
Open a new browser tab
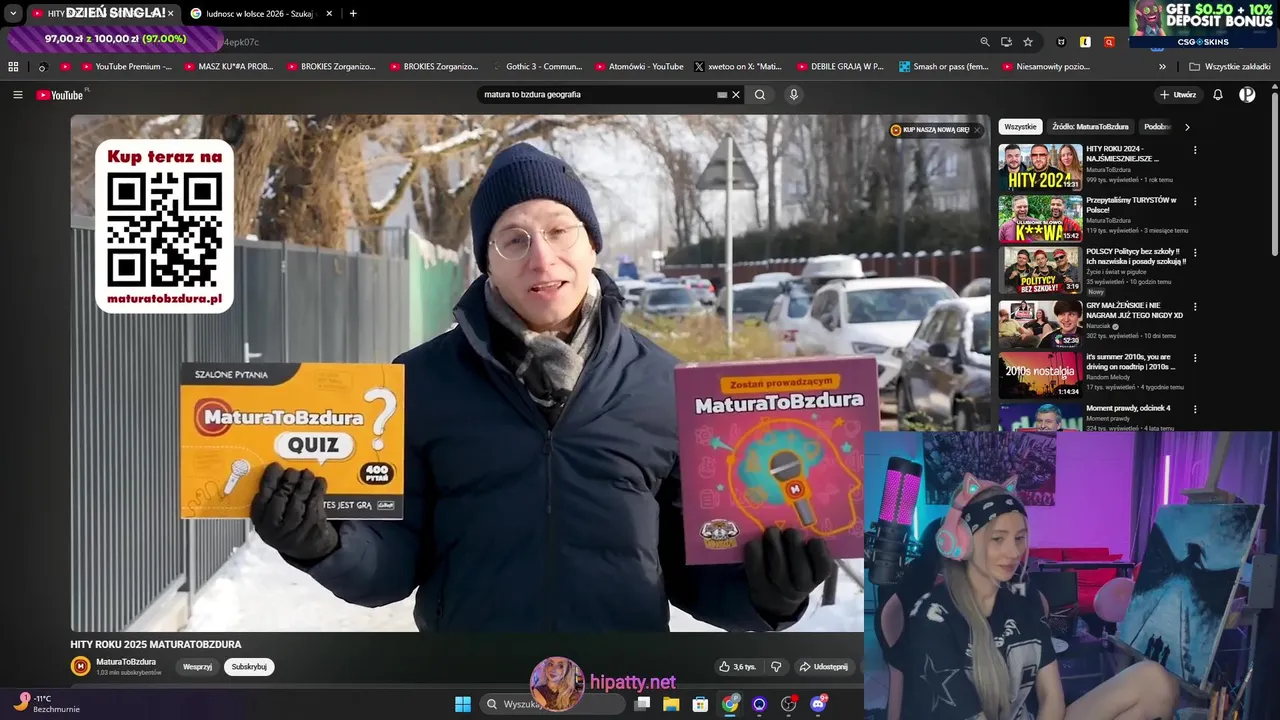pyautogui.click(x=353, y=13)
